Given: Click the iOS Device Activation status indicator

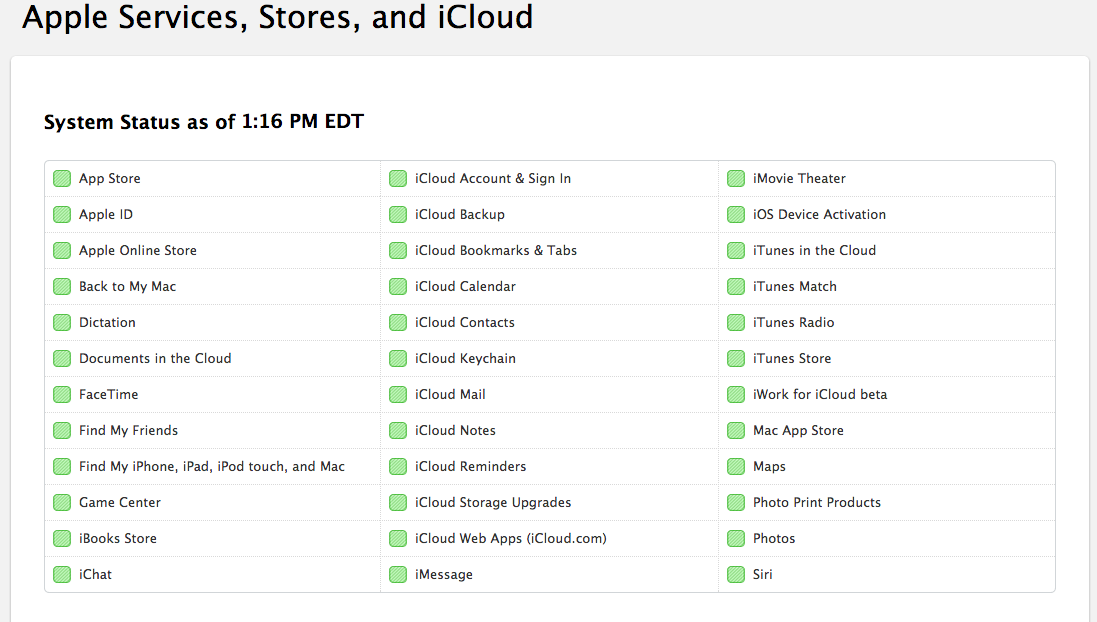Looking at the screenshot, I should [x=736, y=214].
